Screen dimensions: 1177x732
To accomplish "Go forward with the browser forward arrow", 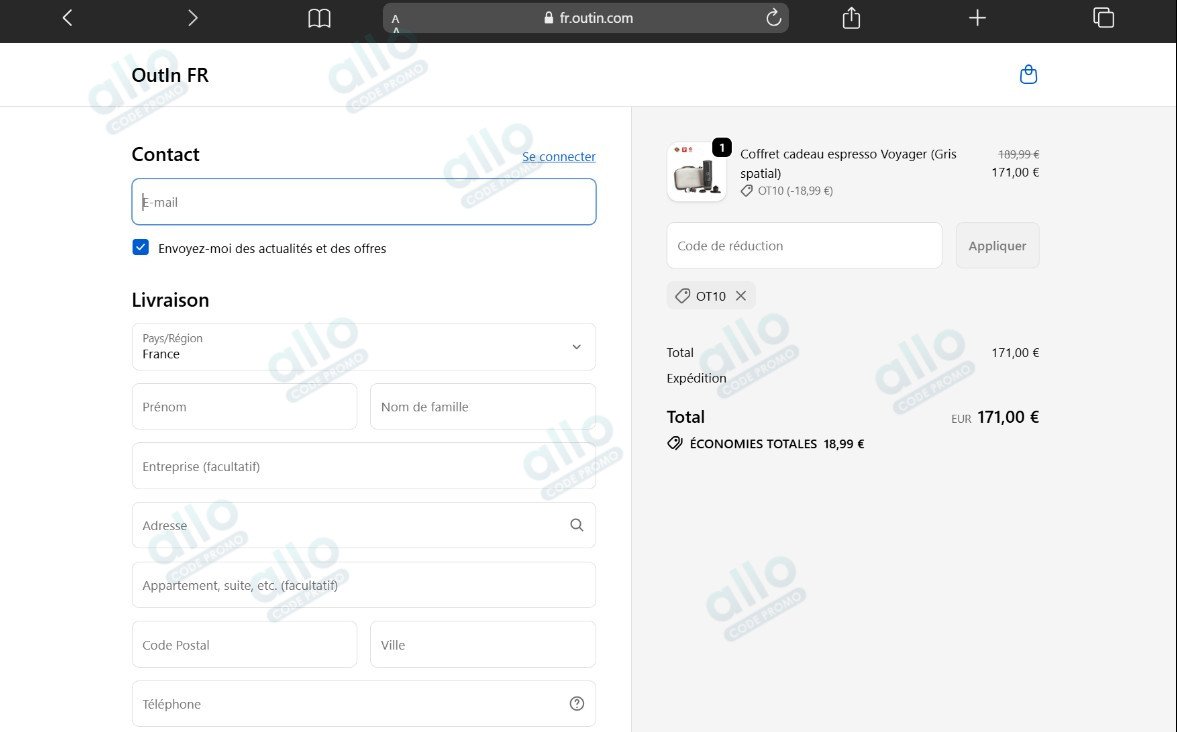I will tap(193, 17).
